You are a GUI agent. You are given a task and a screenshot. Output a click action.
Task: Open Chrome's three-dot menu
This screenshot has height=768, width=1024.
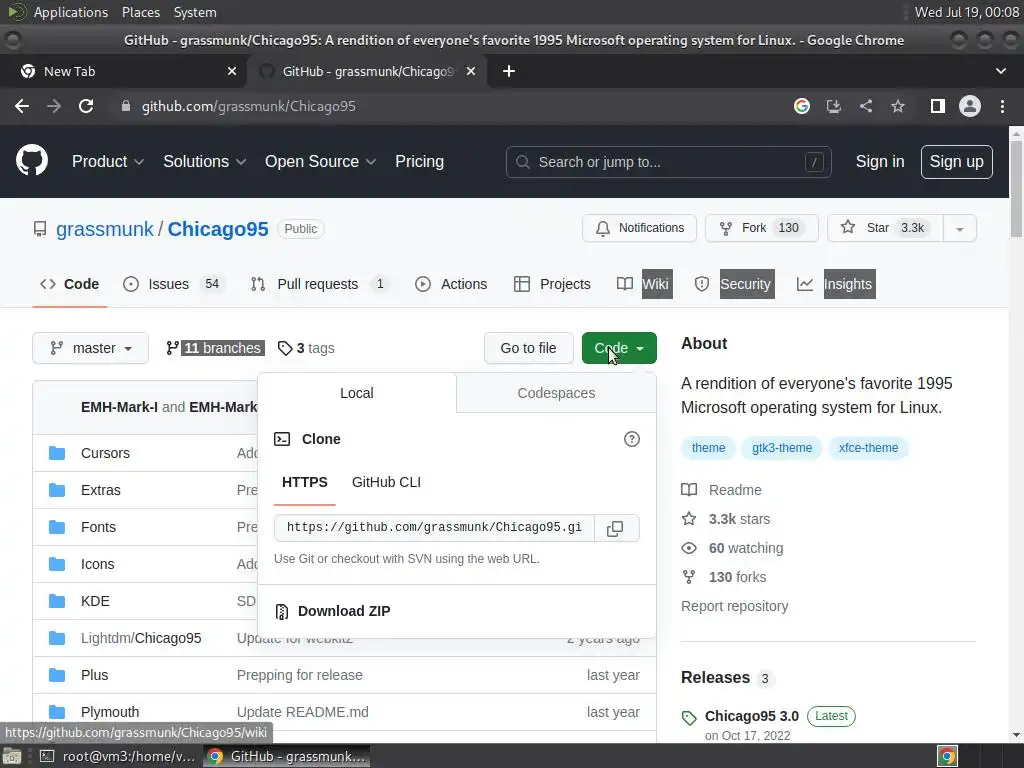[x=1002, y=106]
